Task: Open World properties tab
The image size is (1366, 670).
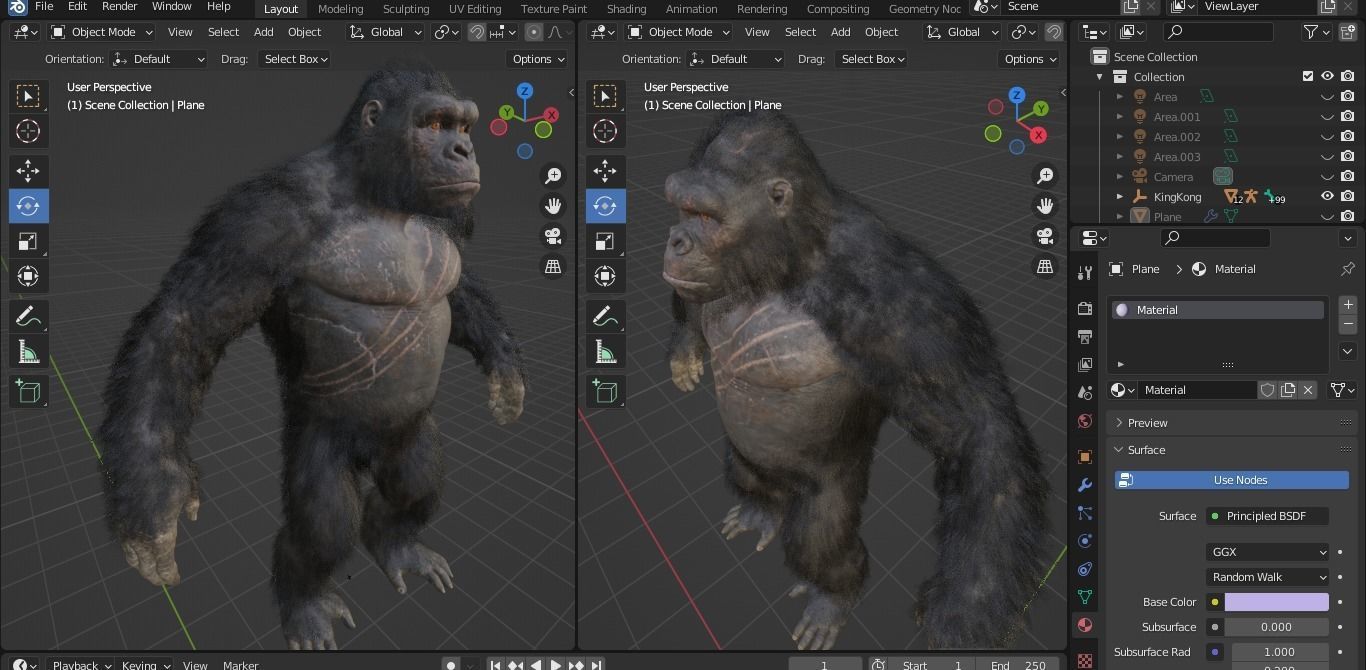Action: [1085, 421]
